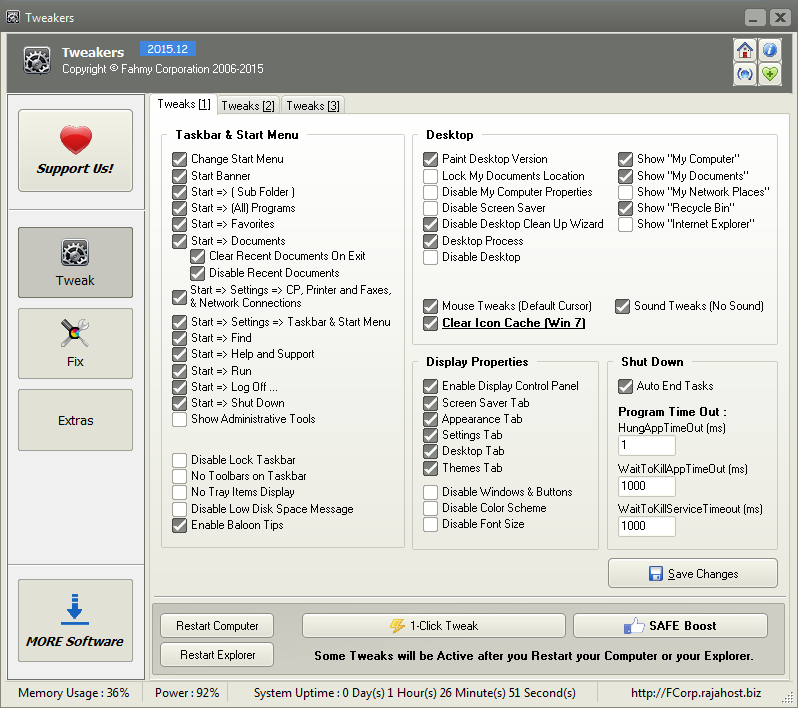
Task: Toggle Enable Baloon Tips checkbox
Action: (x=179, y=525)
